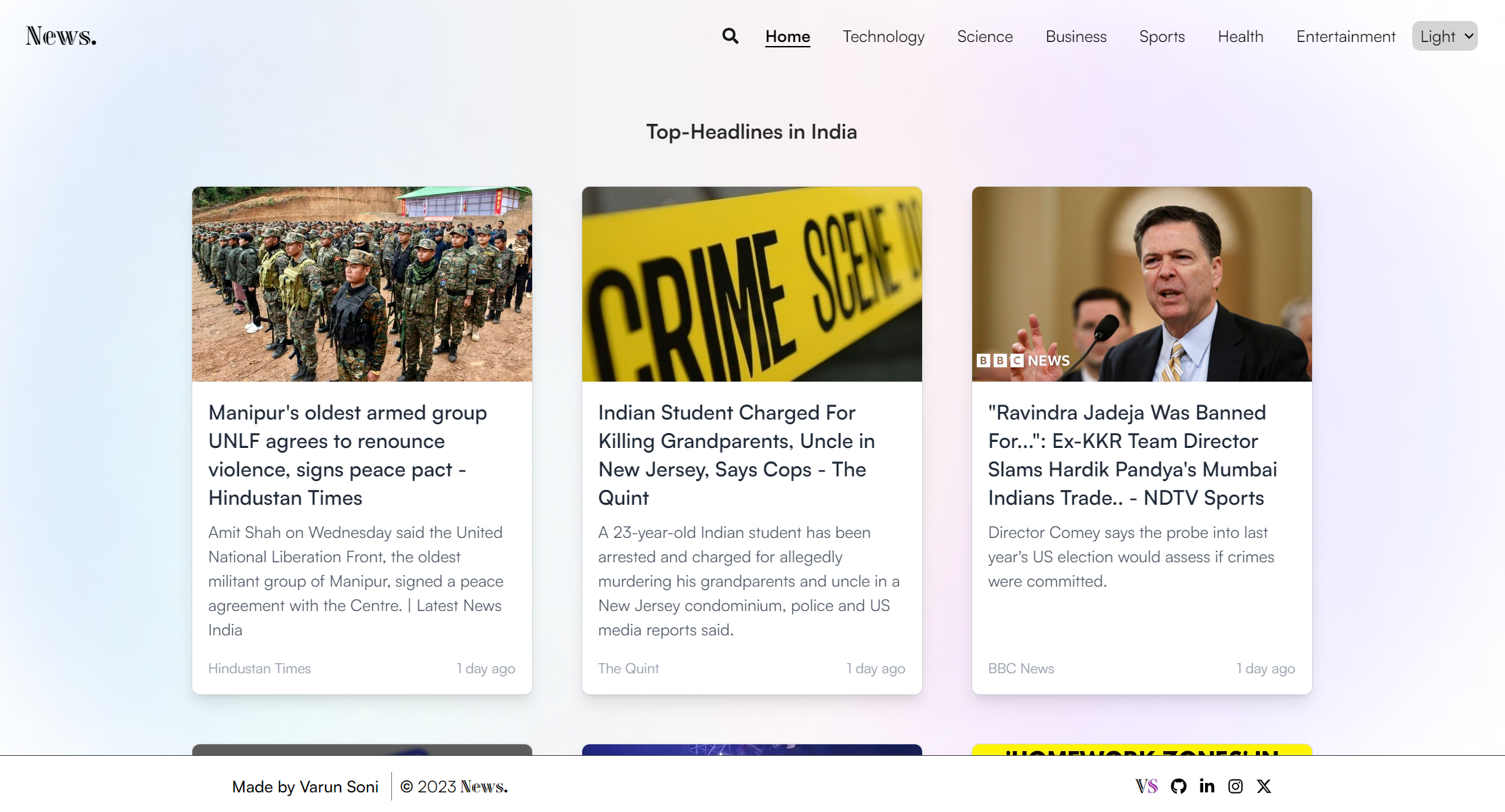Click the 23-year-old Indian student description
This screenshot has height=812, width=1505.
tap(749, 581)
